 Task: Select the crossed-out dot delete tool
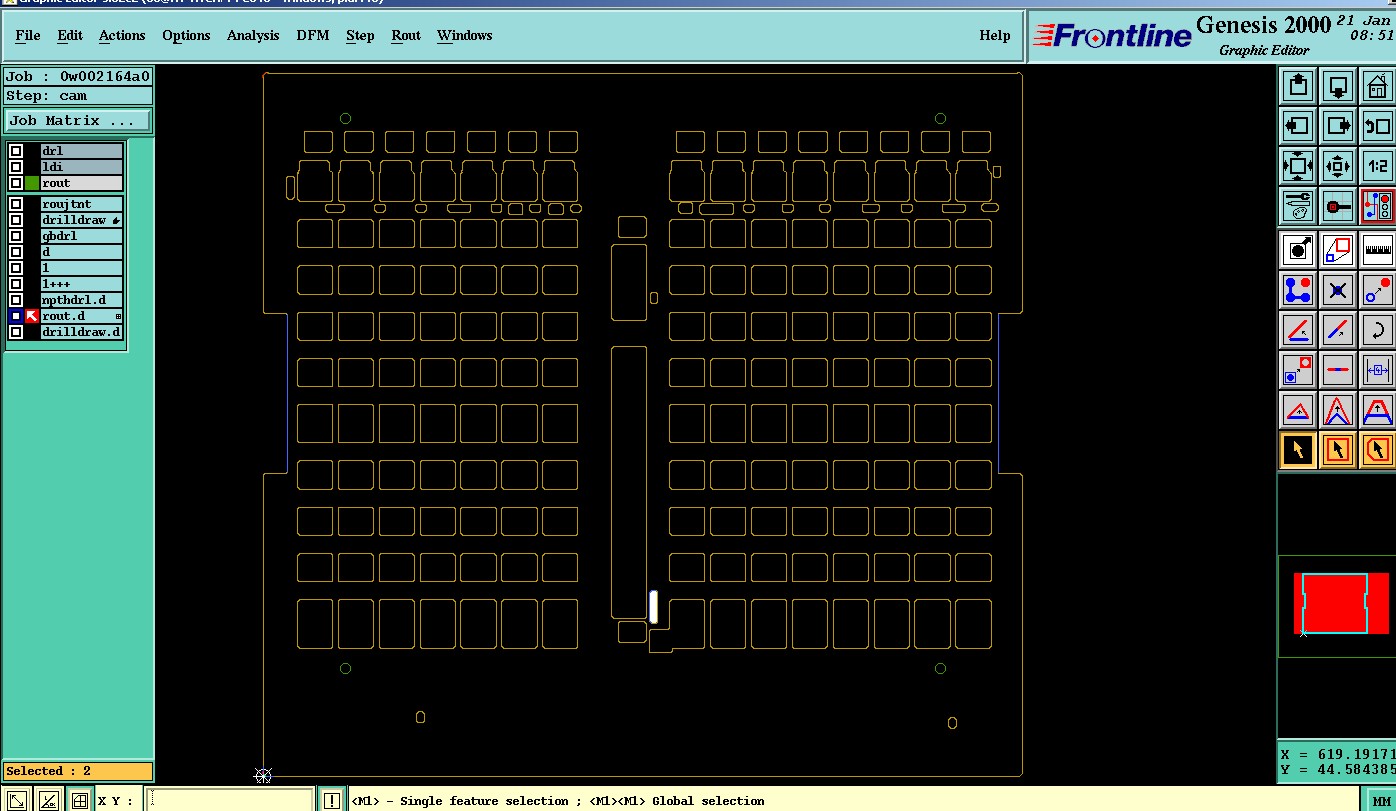tap(1338, 290)
